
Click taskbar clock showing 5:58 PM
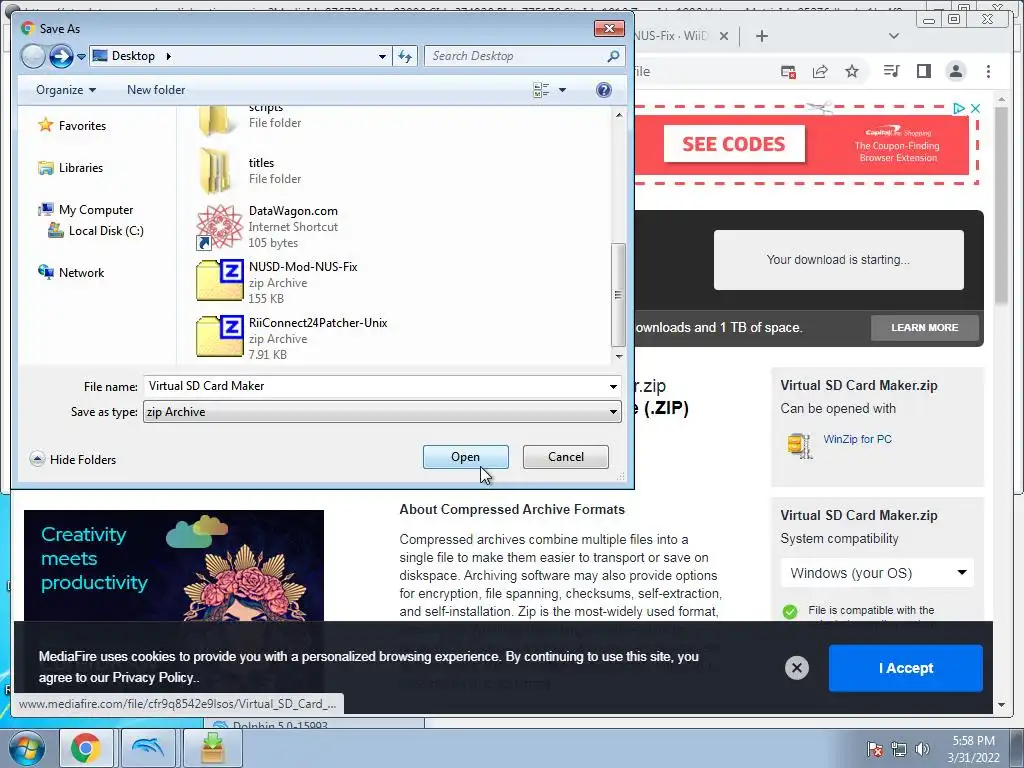click(x=974, y=749)
